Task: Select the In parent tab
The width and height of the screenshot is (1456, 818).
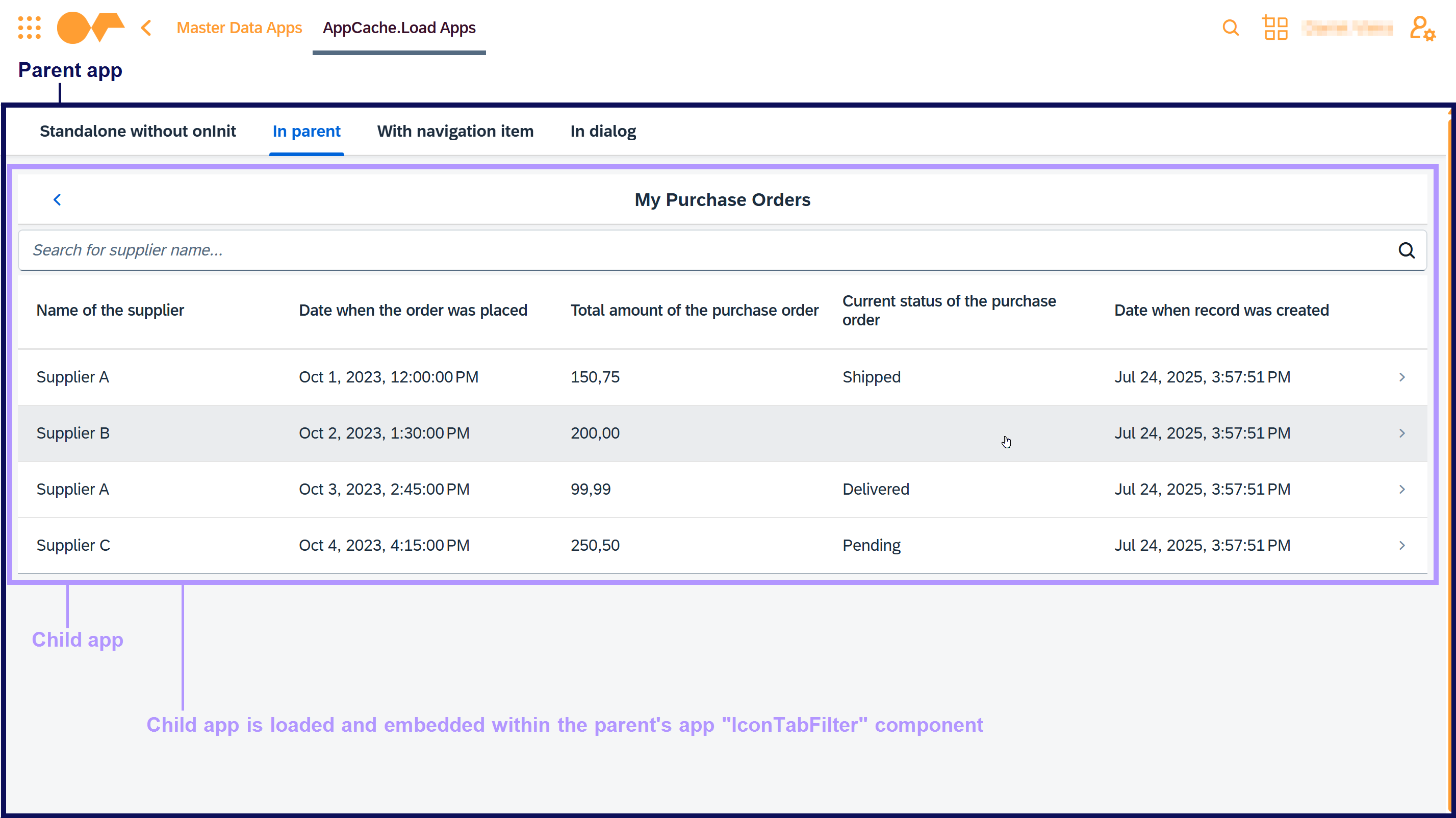Action: pos(306,131)
